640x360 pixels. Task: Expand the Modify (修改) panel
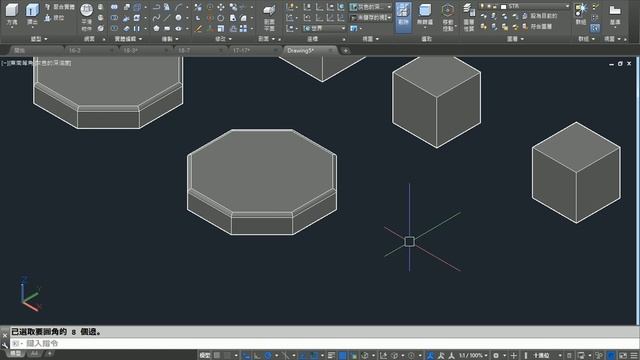[x=223, y=39]
